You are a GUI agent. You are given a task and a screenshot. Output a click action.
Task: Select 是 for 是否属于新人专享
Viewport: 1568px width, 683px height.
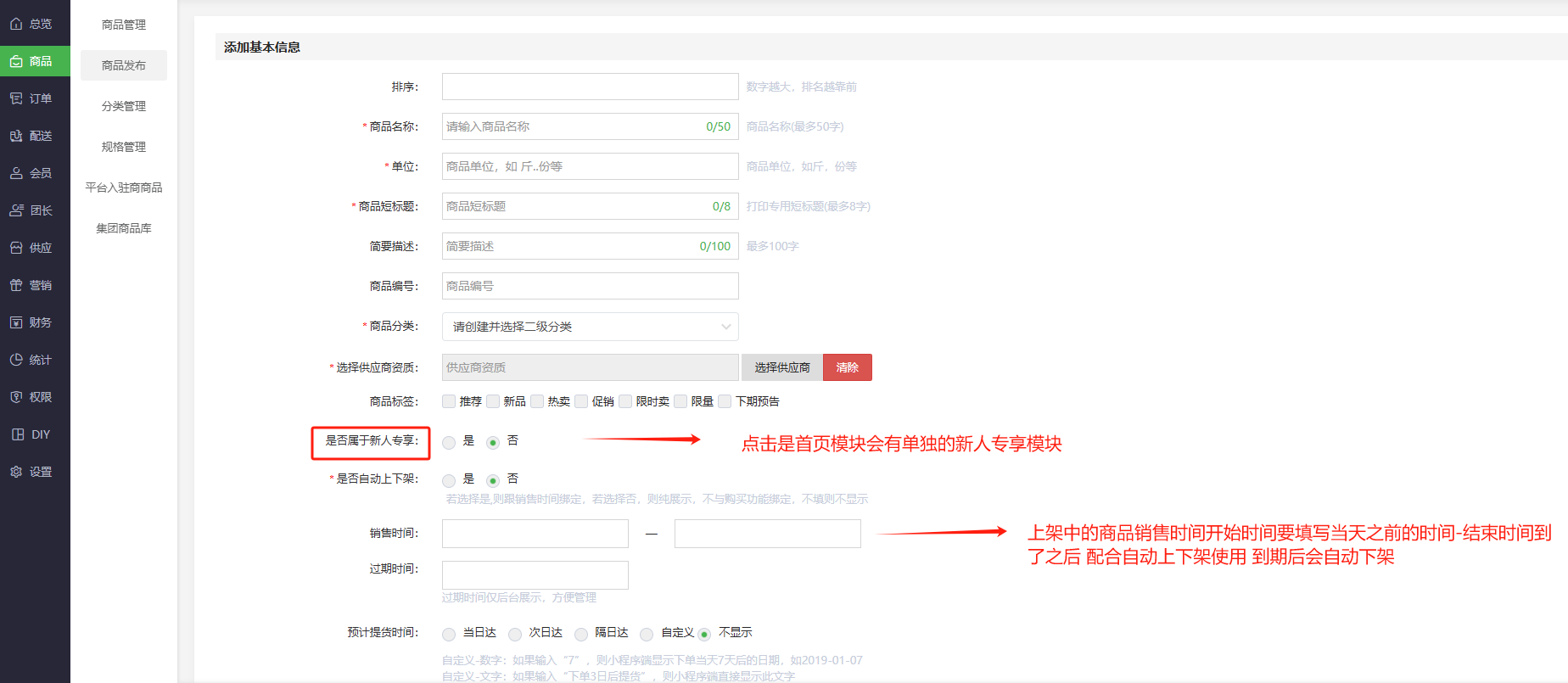pyautogui.click(x=449, y=442)
